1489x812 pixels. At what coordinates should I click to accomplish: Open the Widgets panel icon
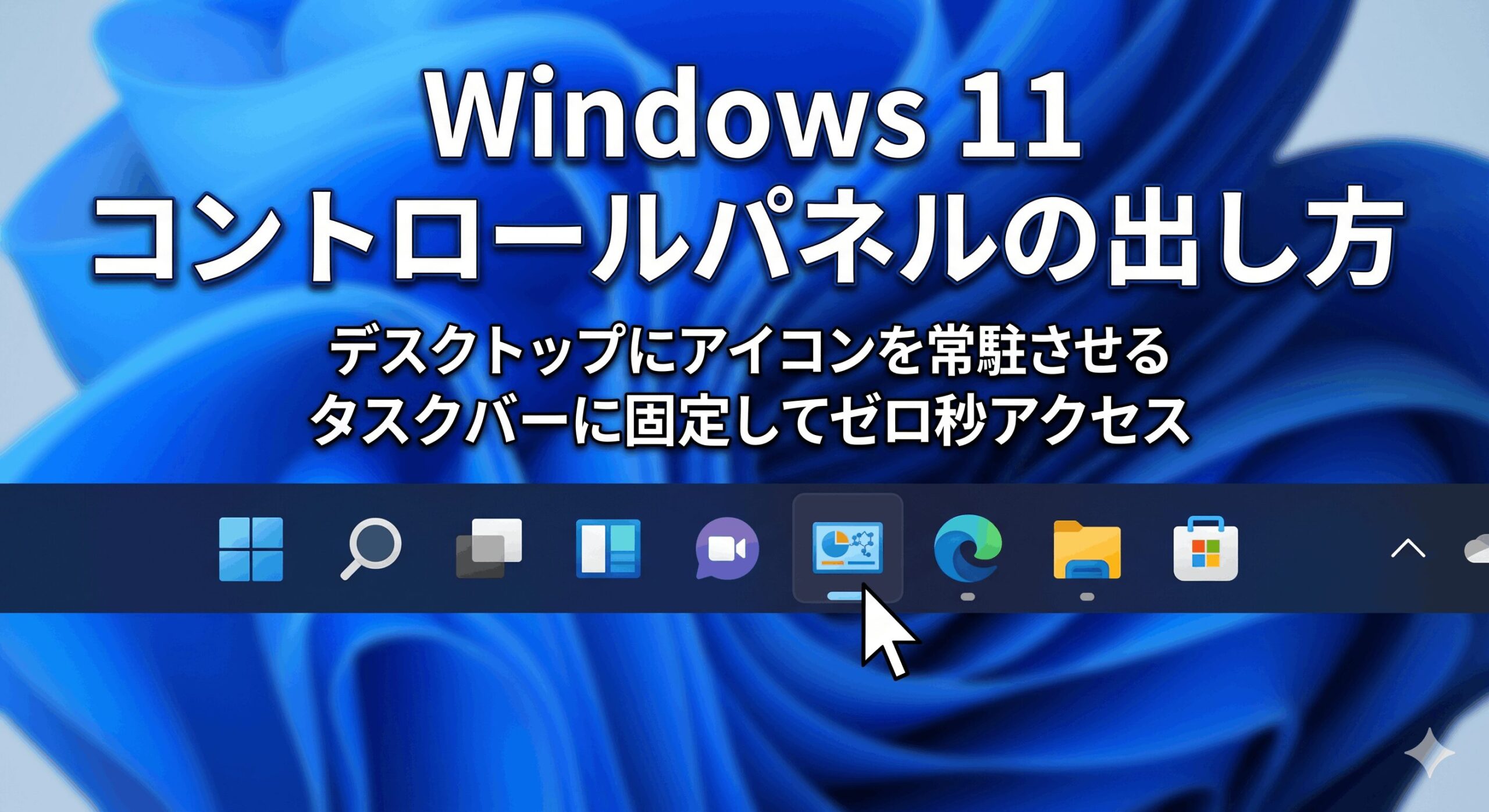[x=608, y=549]
